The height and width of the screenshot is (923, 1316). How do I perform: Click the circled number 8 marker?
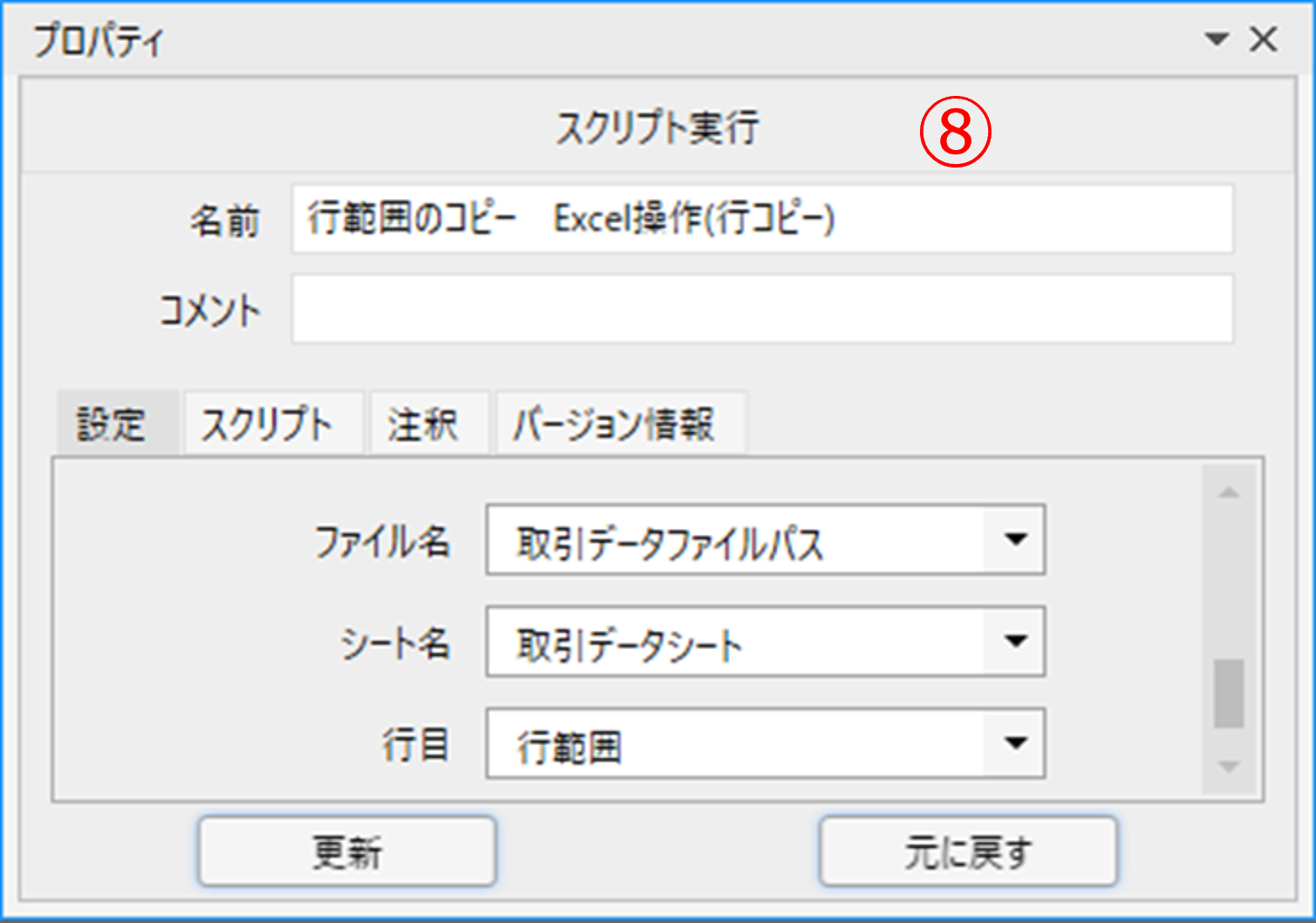956,133
